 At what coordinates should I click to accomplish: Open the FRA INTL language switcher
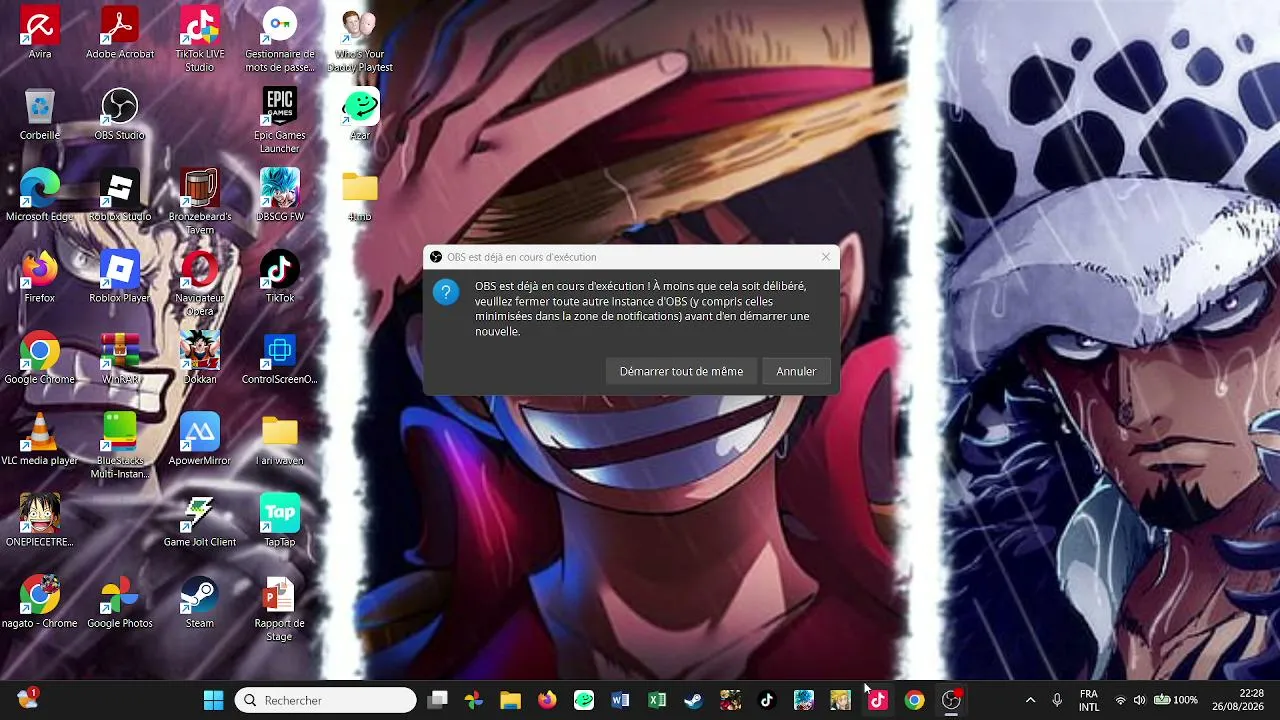(x=1089, y=700)
